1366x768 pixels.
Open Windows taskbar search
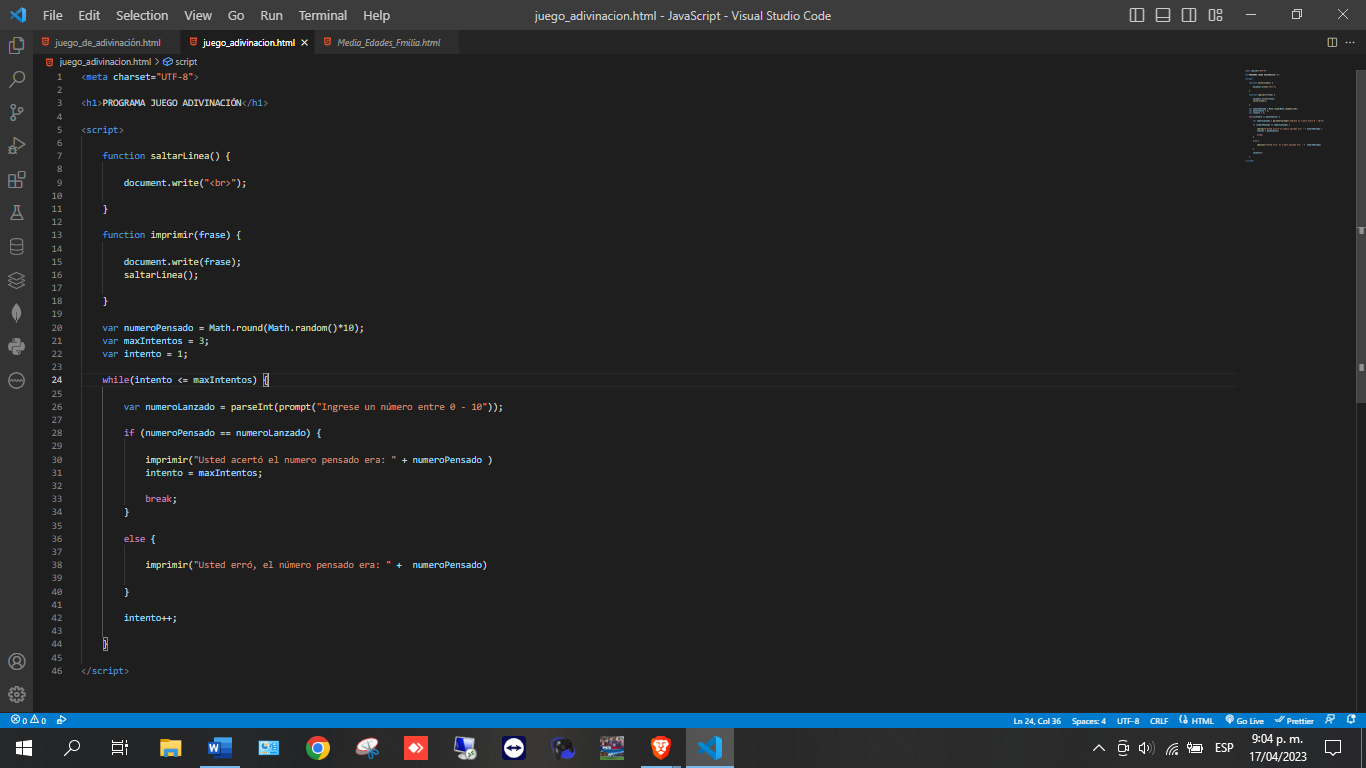click(72, 747)
